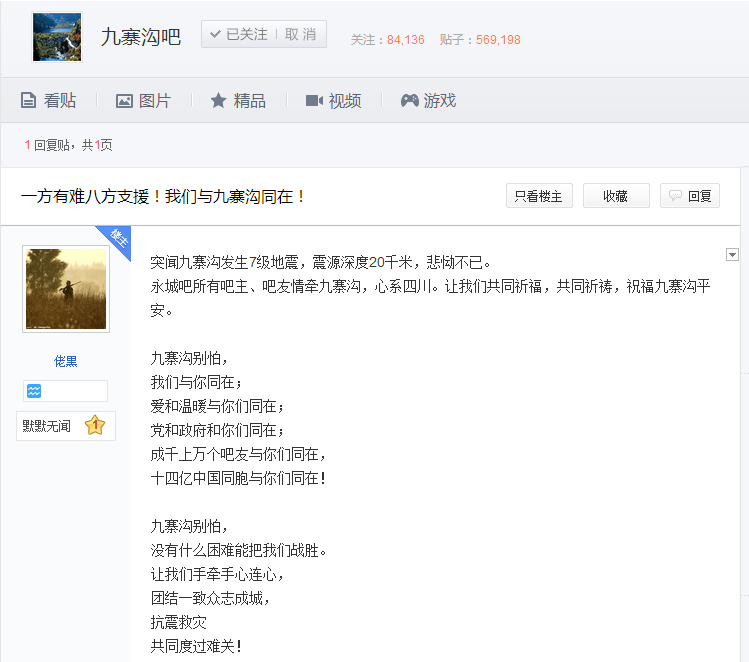Viewport: 749px width, 662px height.
Task: Click the gold star level 1 badge
Action: click(95, 426)
